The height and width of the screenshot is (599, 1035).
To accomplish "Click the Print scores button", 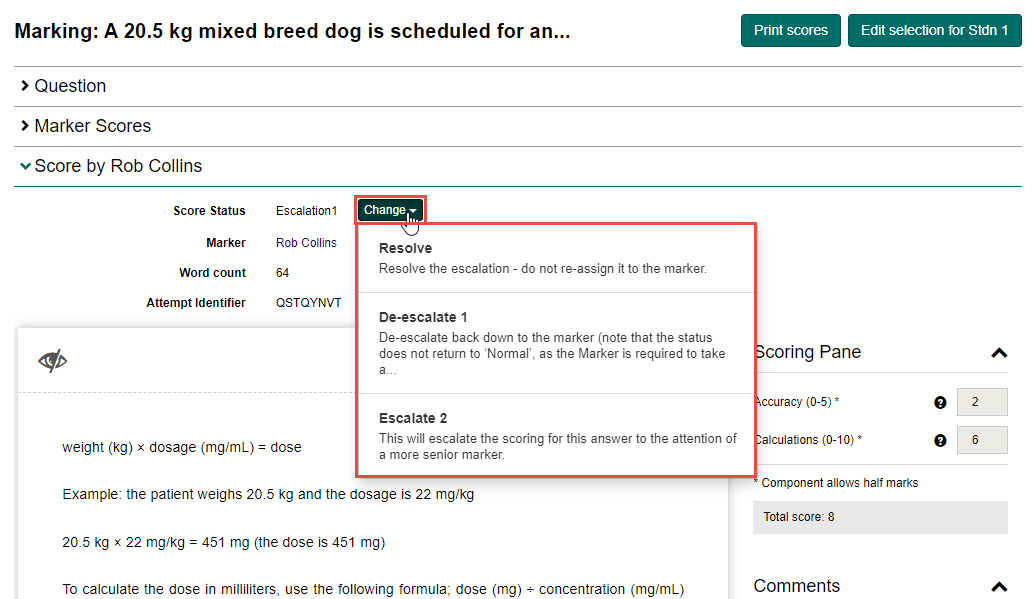I will click(x=790, y=30).
